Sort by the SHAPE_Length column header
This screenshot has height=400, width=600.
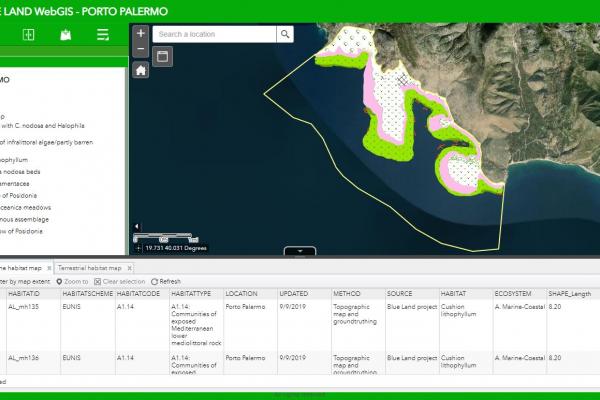tap(570, 294)
